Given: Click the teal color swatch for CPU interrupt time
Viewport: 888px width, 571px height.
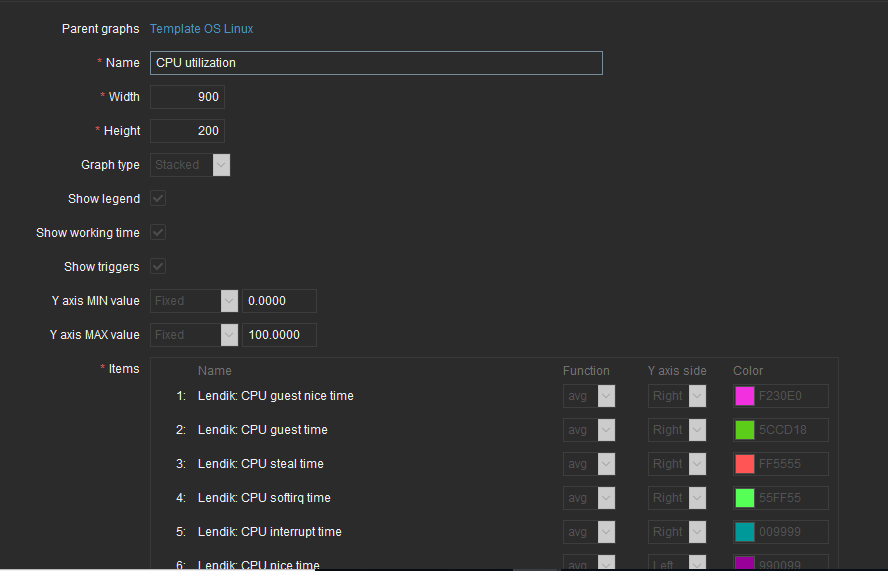Looking at the screenshot, I should 745,532.
